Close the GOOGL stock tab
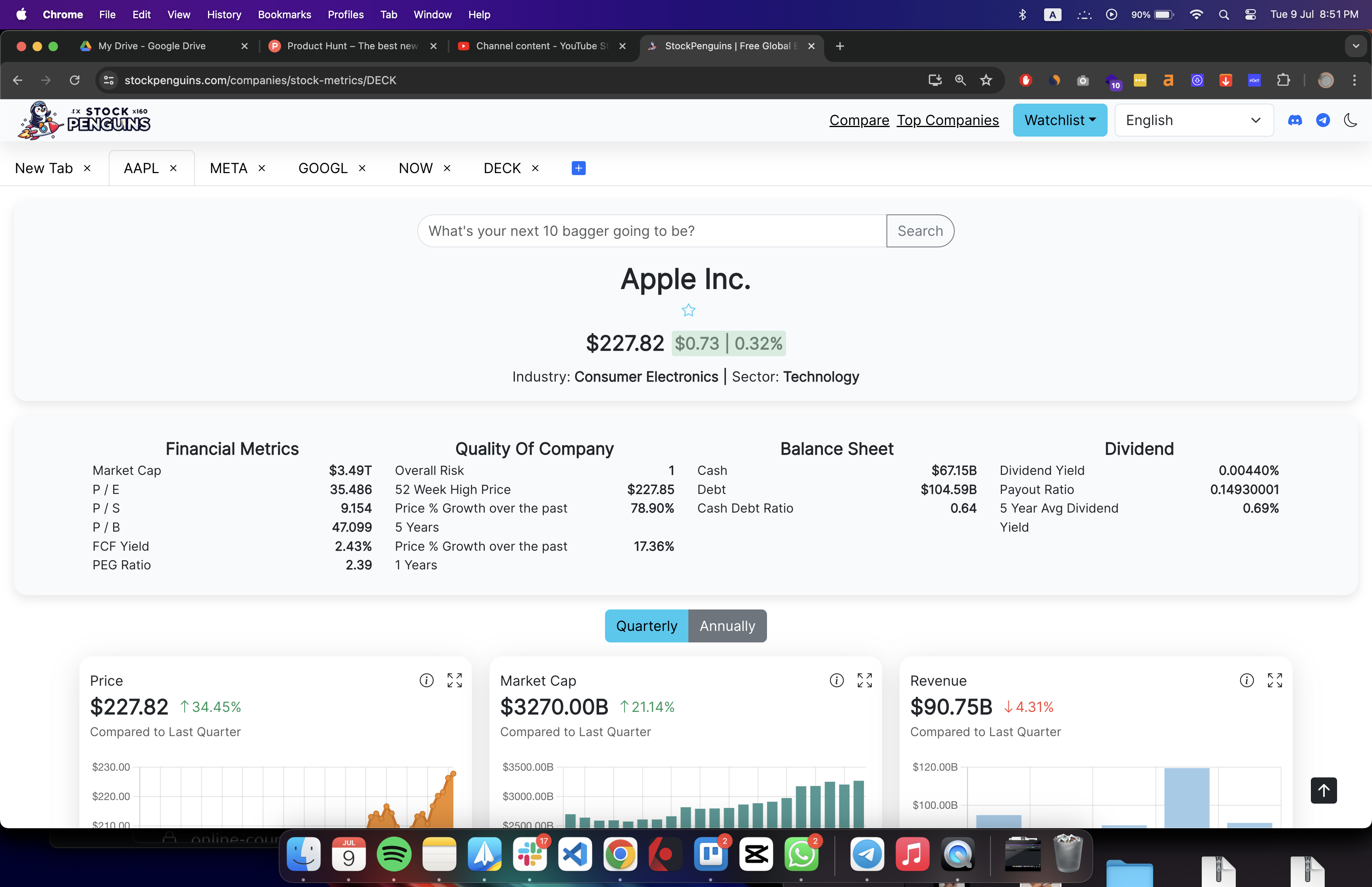 click(x=362, y=168)
